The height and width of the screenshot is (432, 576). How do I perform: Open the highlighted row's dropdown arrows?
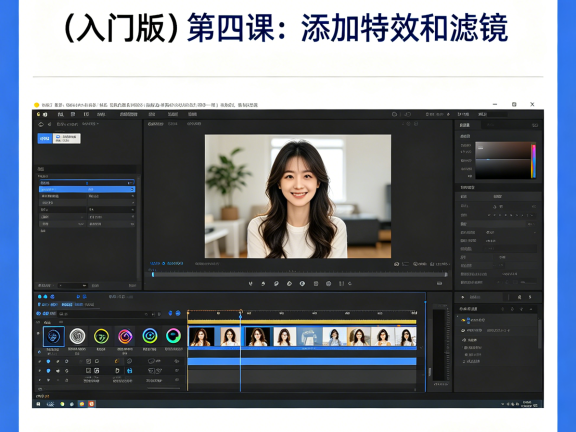[132, 189]
